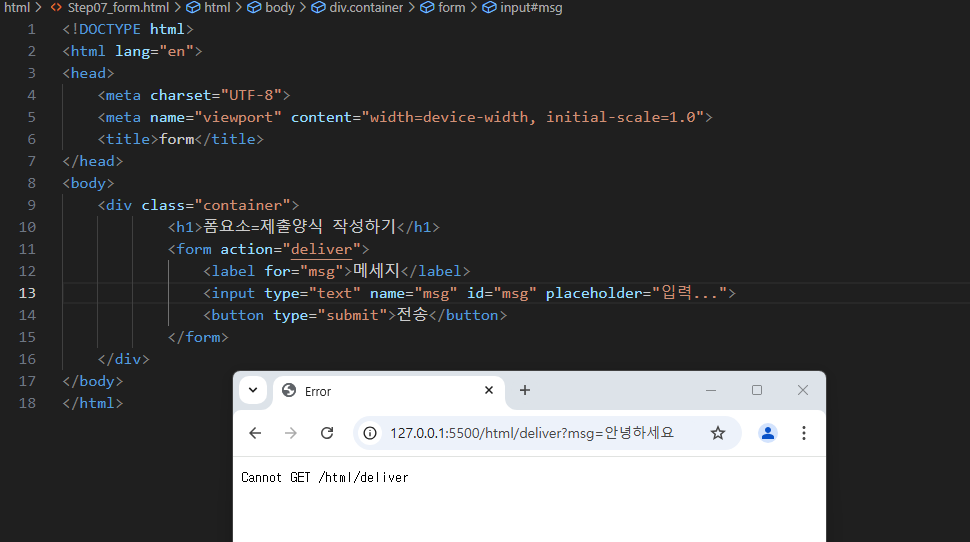
Task: Click the h1 heading text on line 10
Action: tap(299, 226)
